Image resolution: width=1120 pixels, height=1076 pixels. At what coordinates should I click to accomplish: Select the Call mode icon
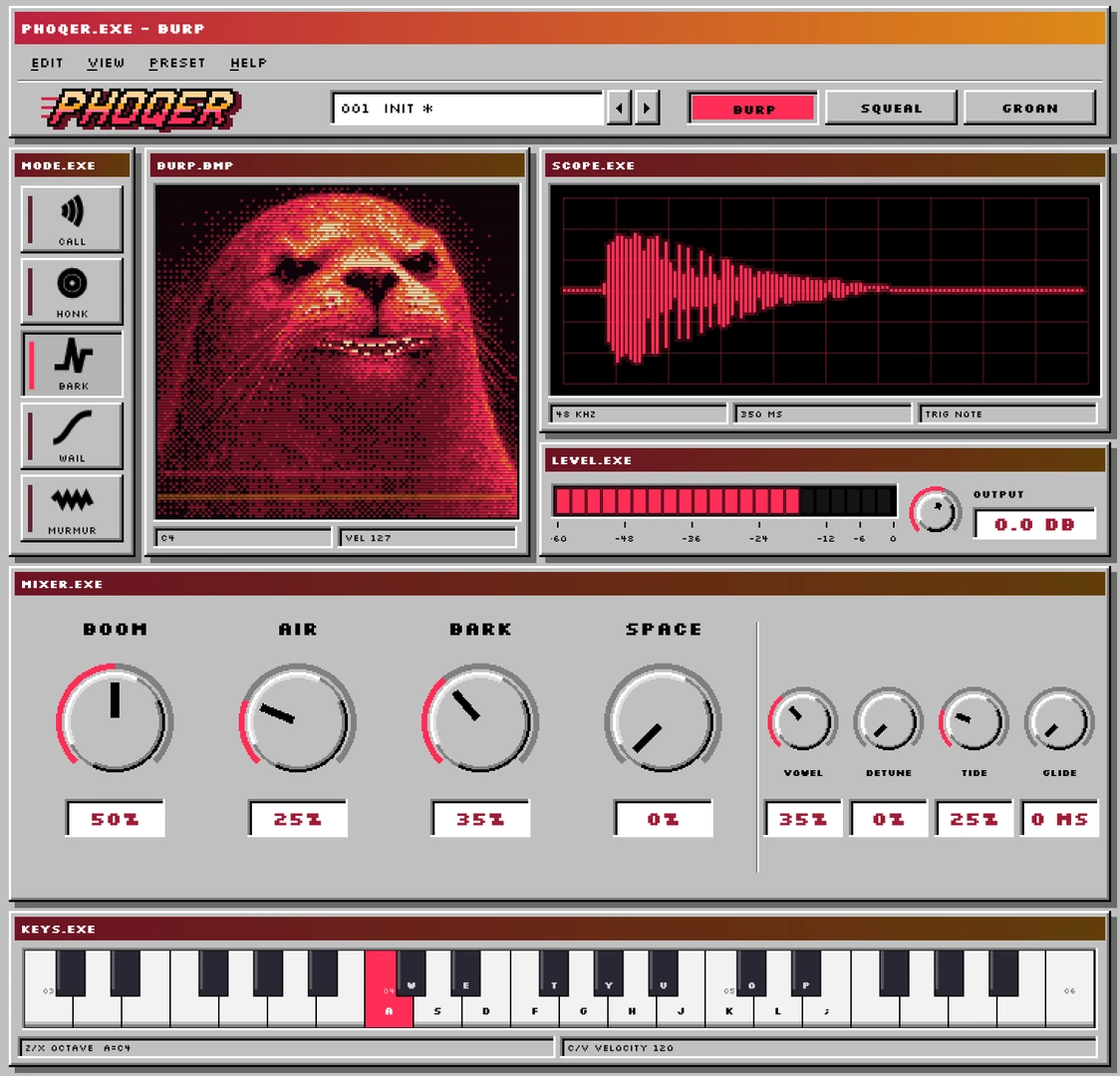(72, 219)
